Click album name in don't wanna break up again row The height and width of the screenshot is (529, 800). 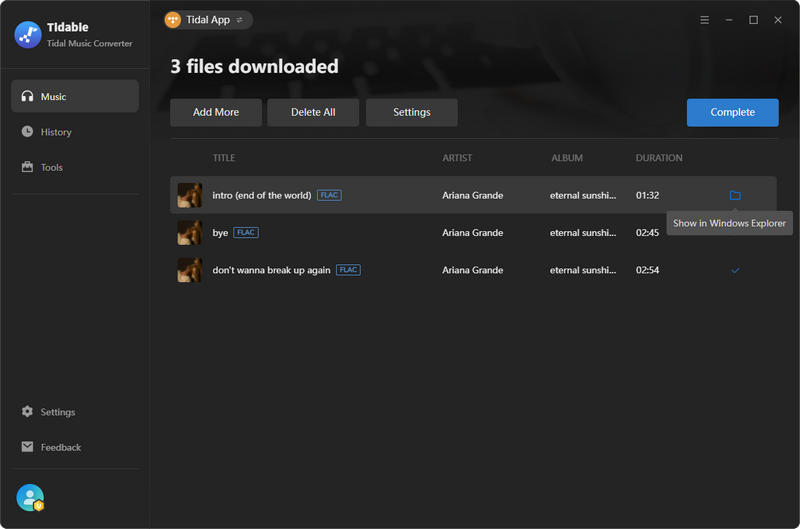pos(583,270)
